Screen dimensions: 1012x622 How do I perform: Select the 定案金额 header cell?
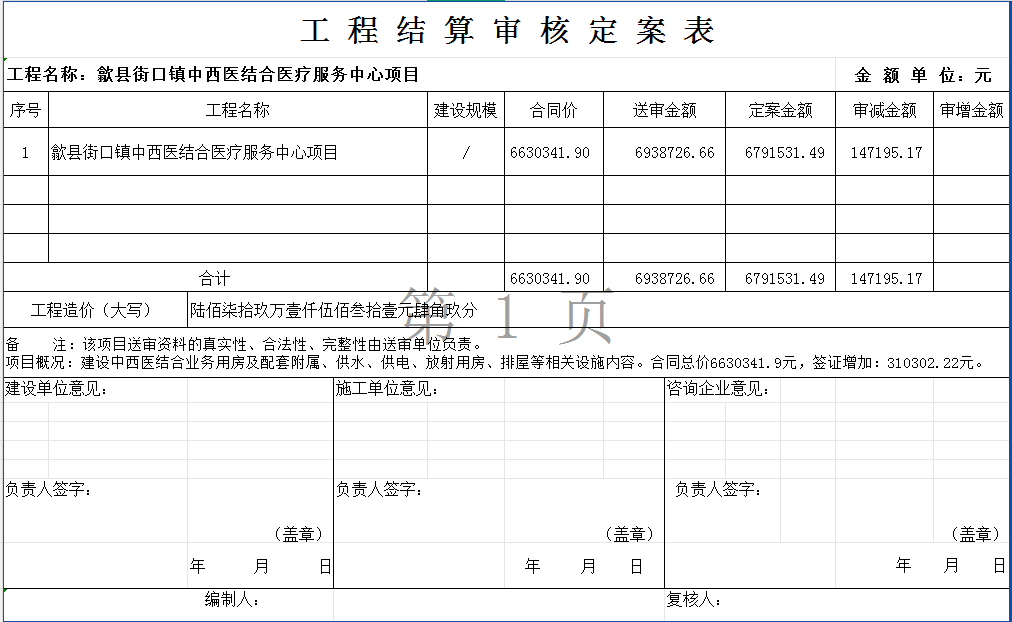pyautogui.click(x=780, y=111)
